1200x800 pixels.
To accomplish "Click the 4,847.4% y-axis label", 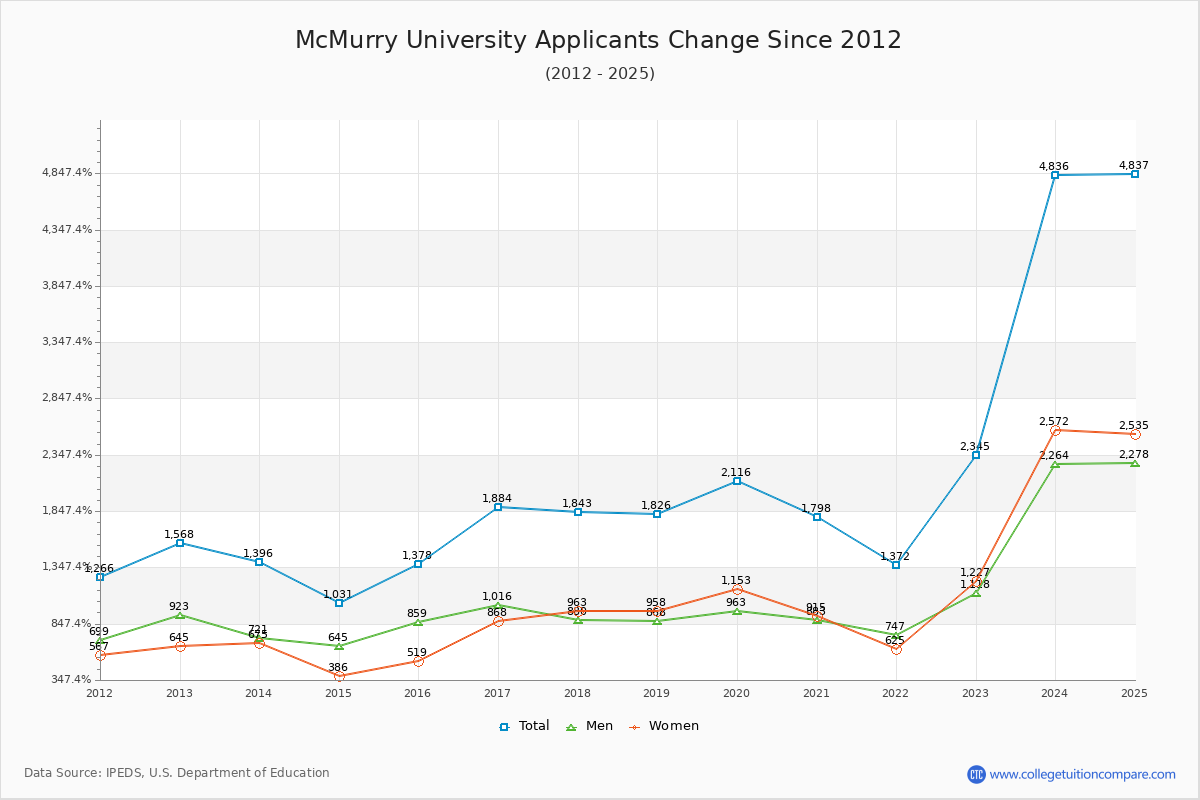I will 67,173.
